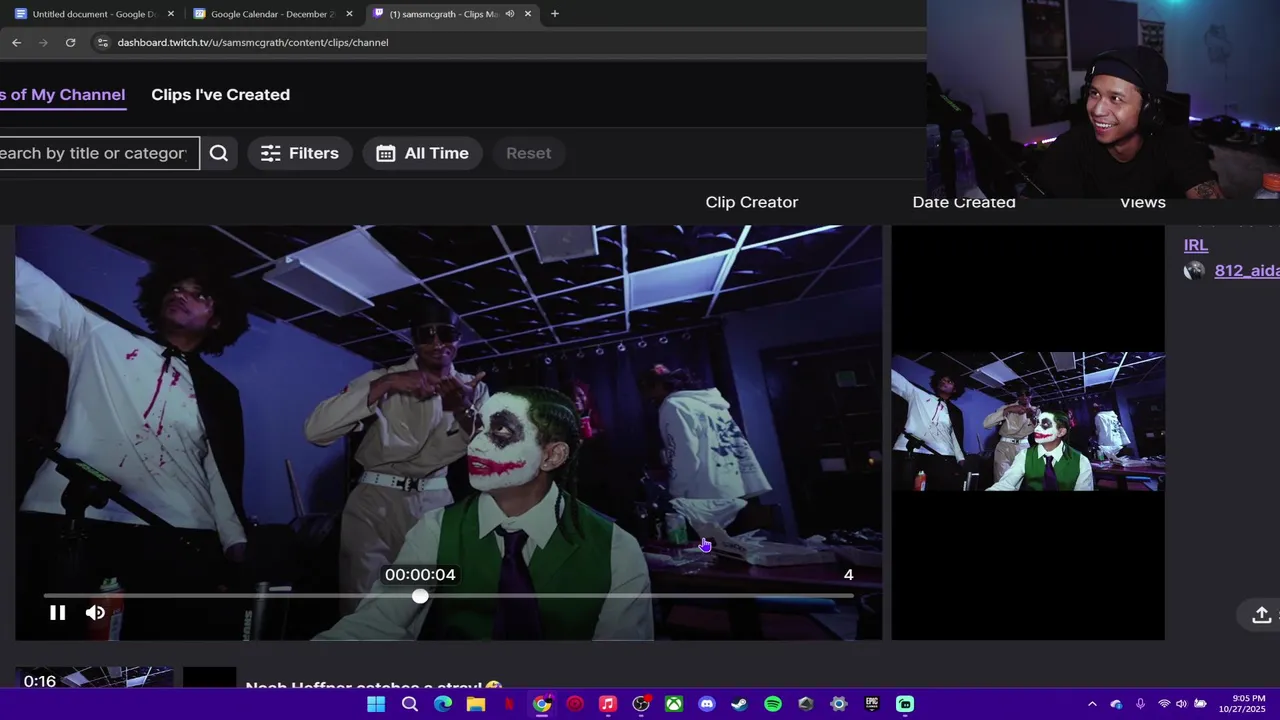Sort by the Clip Creator column header
This screenshot has height=720, width=1280.
(752, 202)
